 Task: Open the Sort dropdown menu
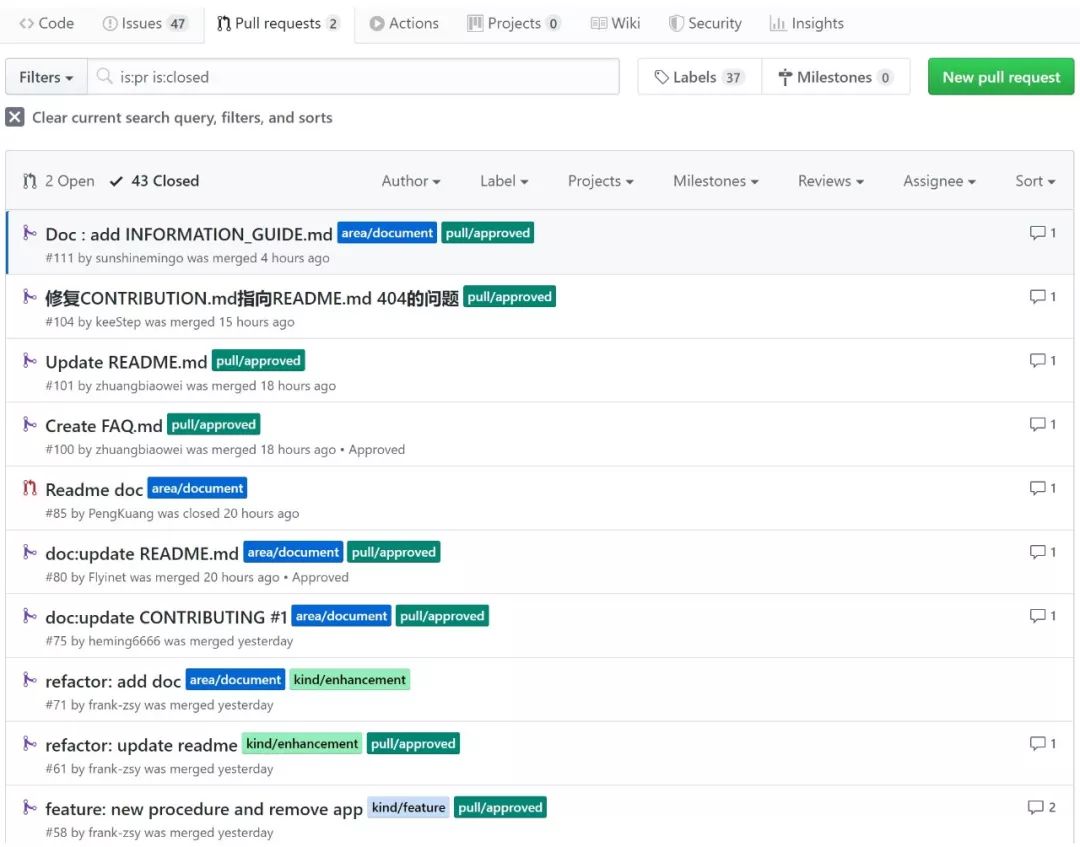[x=1035, y=181]
